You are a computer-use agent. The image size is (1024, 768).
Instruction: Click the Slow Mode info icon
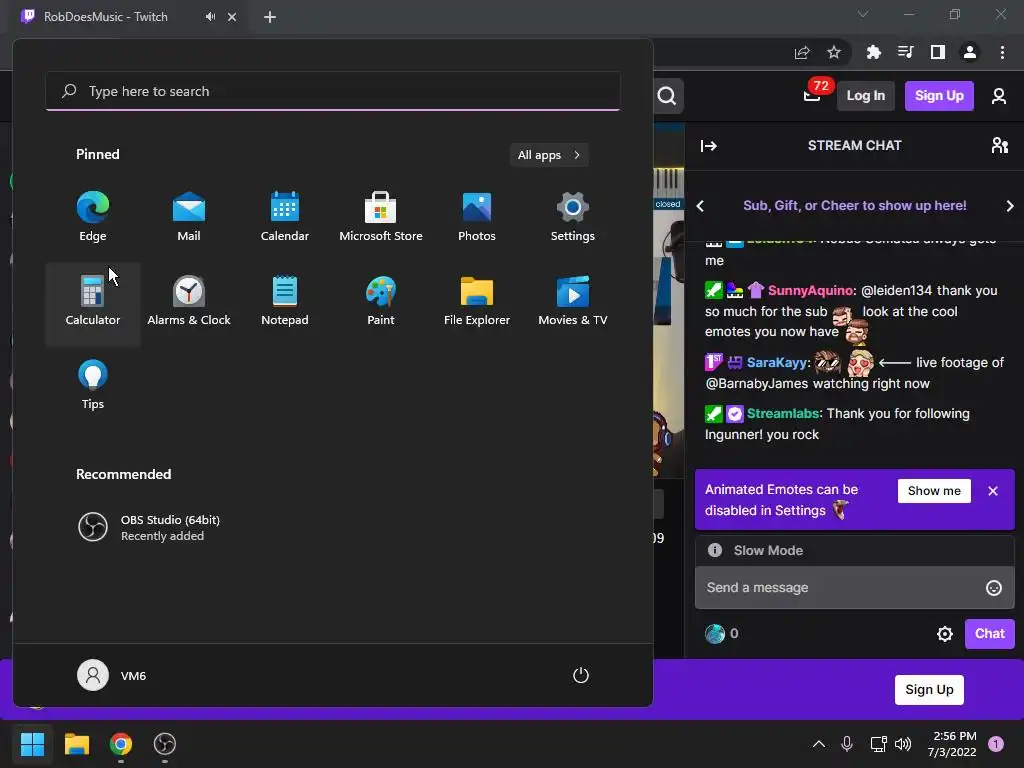[715, 550]
